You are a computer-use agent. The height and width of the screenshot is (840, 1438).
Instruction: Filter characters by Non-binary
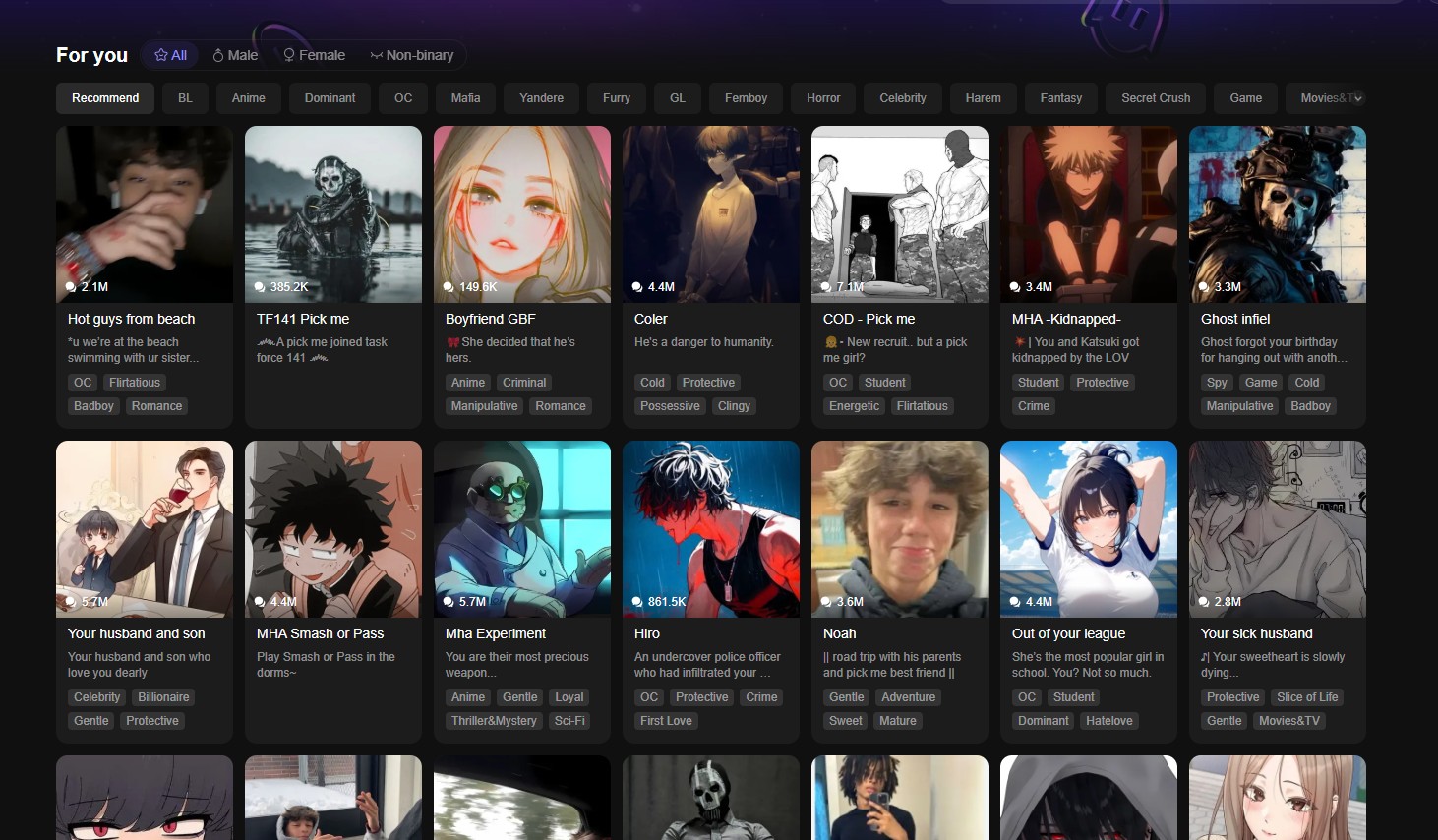[x=411, y=55]
